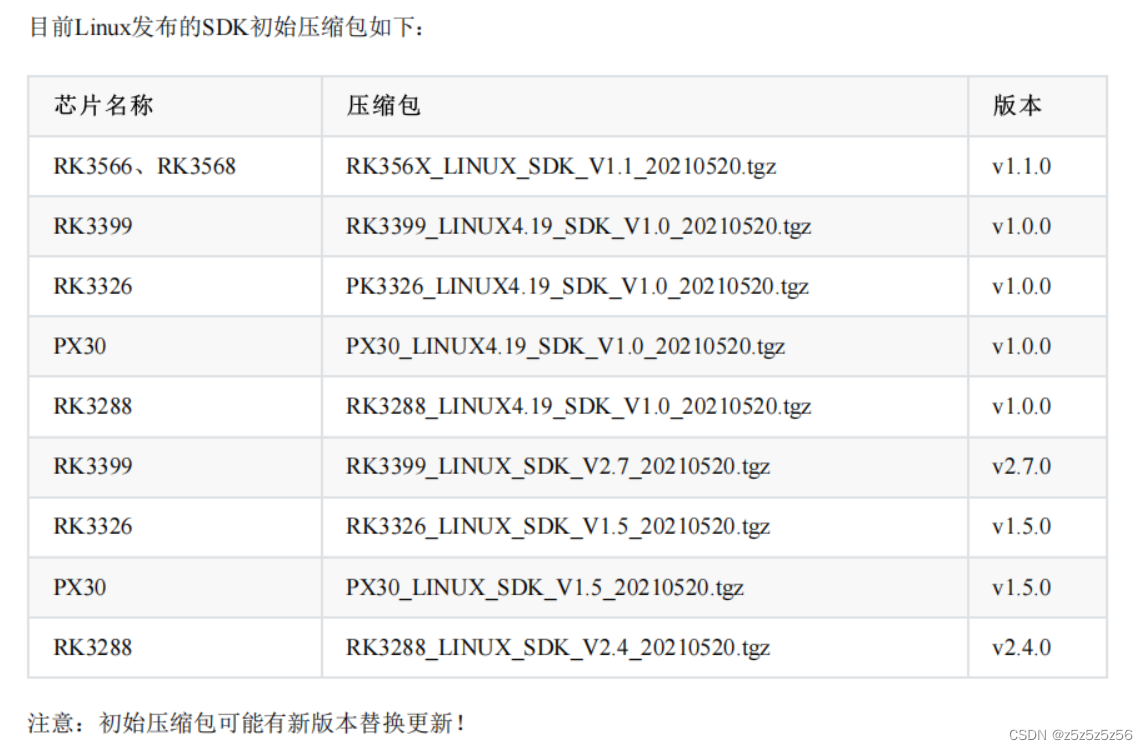Screen dimensions: 1148x750
Task: Click PX30_LINUX4.19_SDK_V1.0_20210520.tgz package name
Action: pos(565,346)
